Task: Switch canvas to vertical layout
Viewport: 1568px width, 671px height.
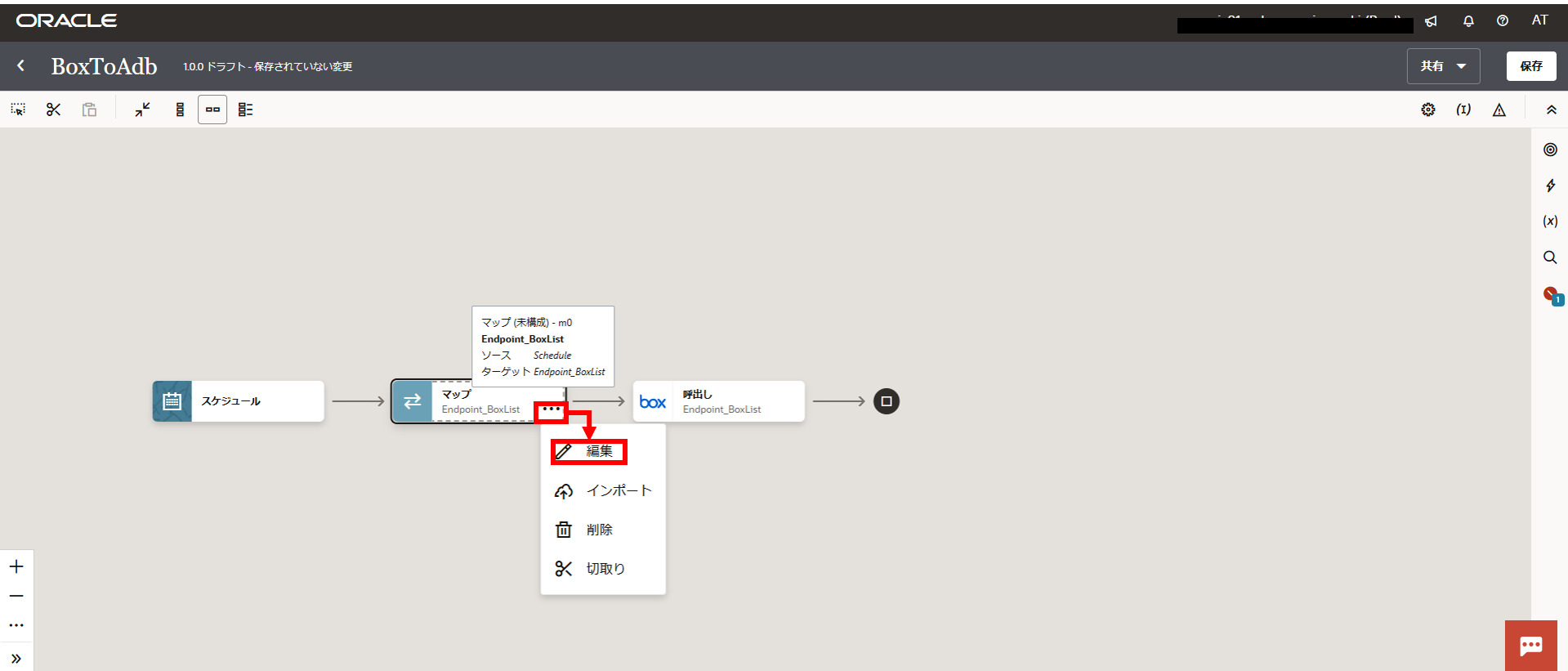Action: [x=180, y=110]
